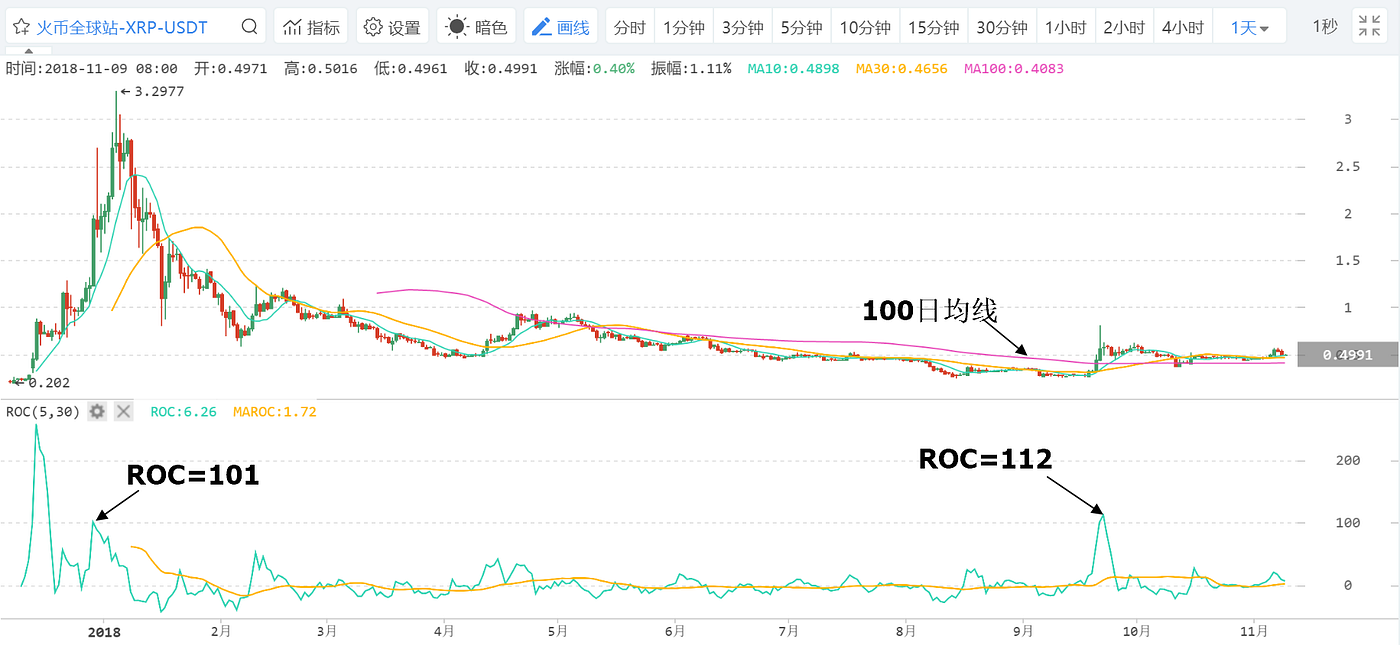This screenshot has height=645, width=1400.
Task: Click the 3.2977 high price marker
Action: pyautogui.click(x=151, y=91)
